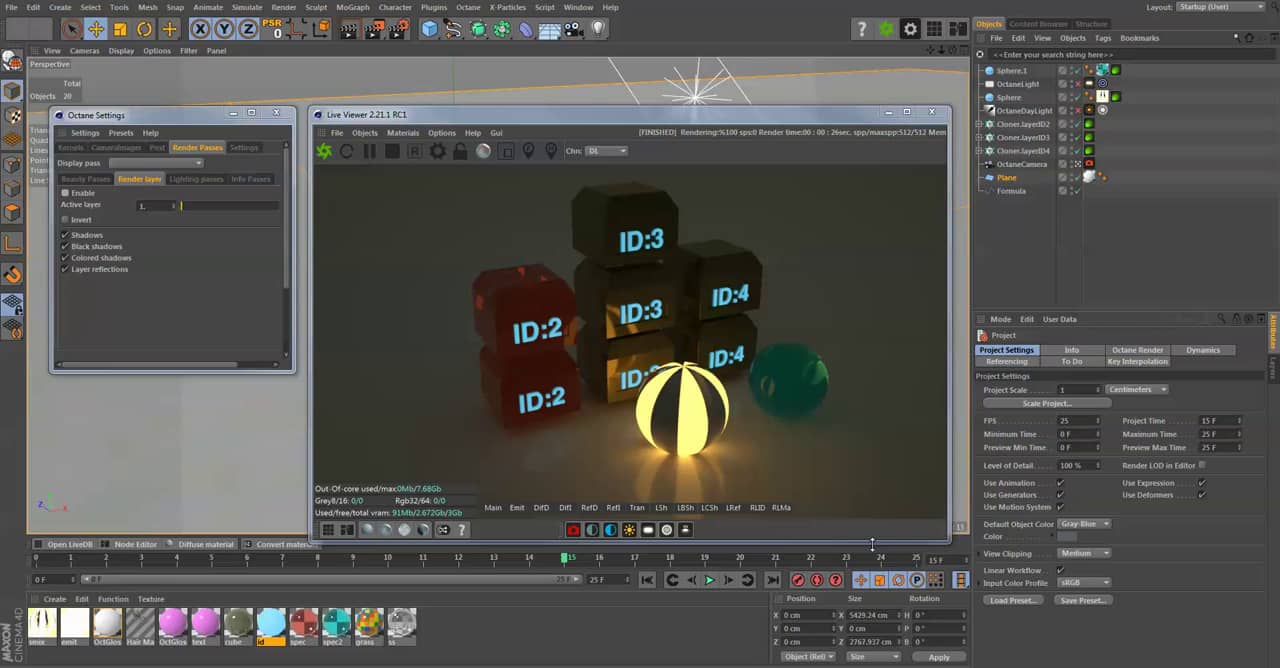Open Default Object Color dropdown
This screenshot has height=668, width=1280.
point(1084,524)
